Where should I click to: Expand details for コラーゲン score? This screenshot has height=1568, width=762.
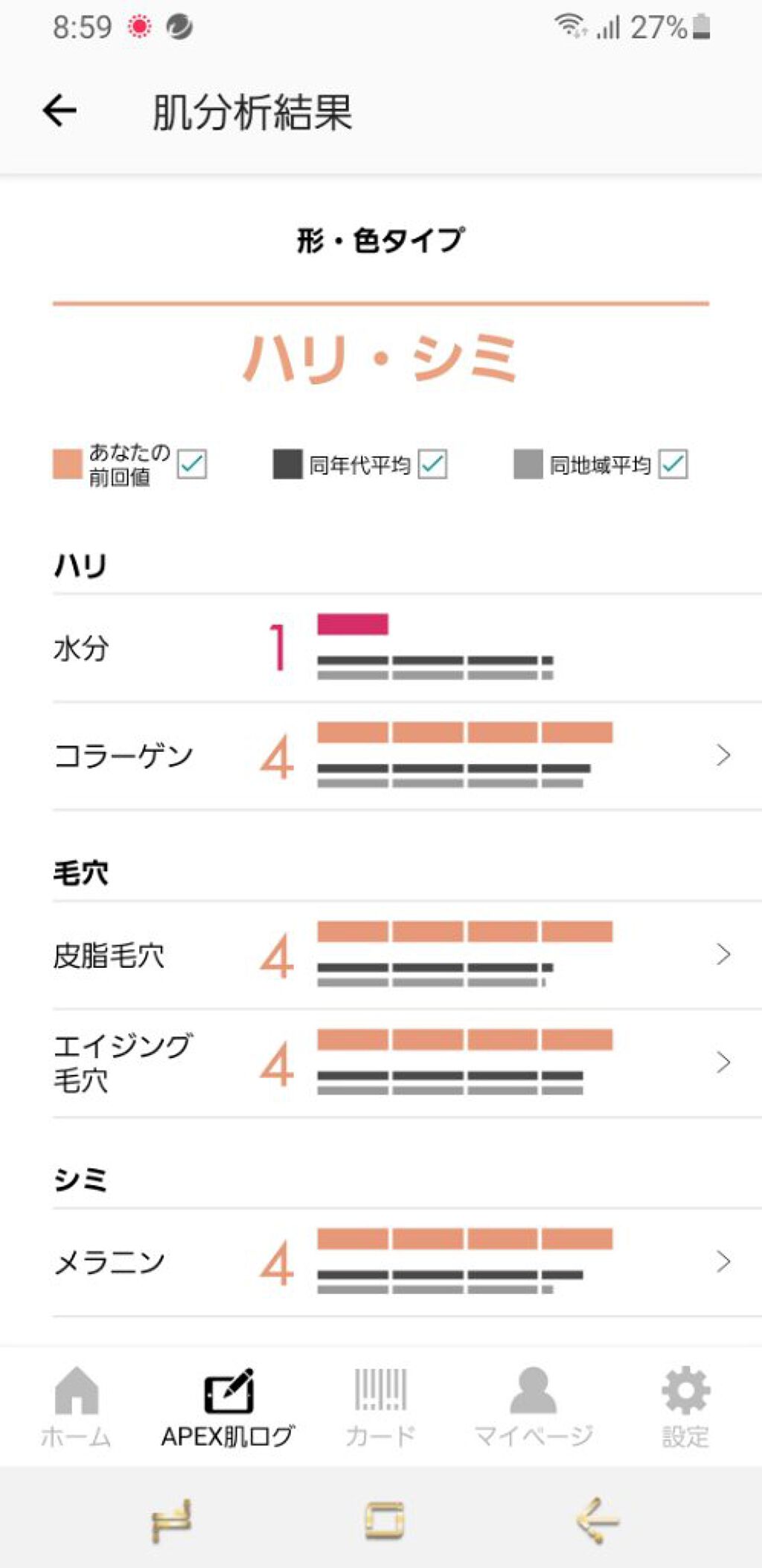(x=721, y=755)
